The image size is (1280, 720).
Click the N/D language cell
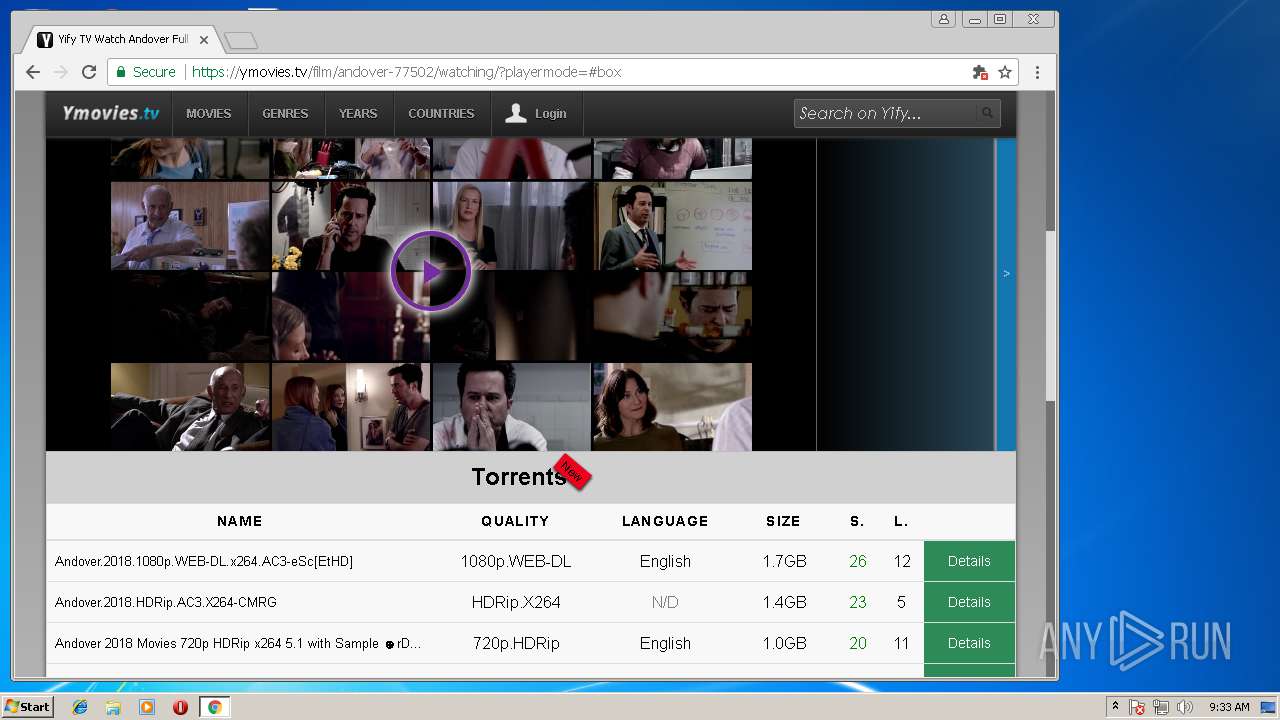665,602
